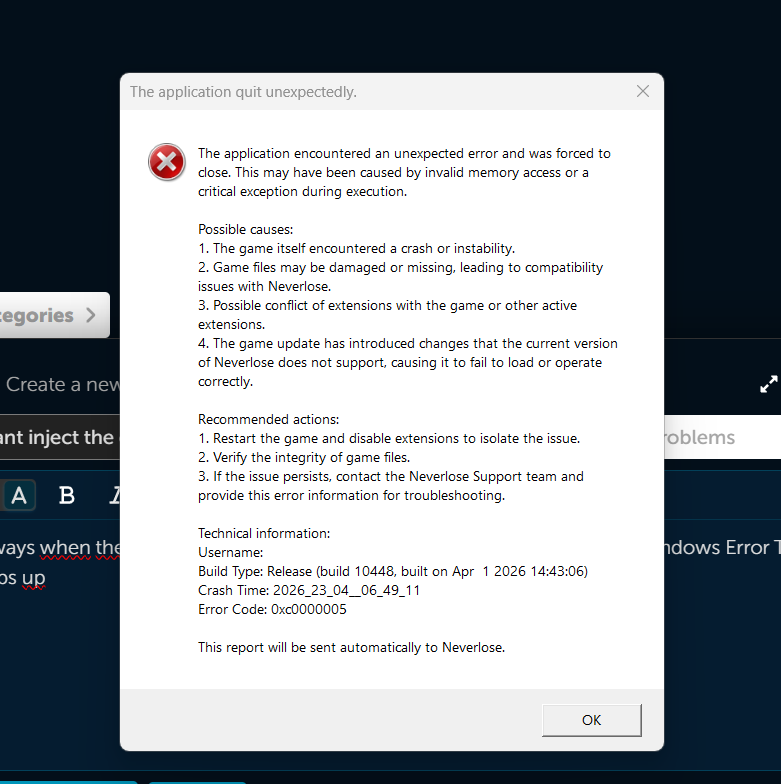The image size is (781, 784).
Task: Click the OK button in crash dialog
Action: click(592, 720)
